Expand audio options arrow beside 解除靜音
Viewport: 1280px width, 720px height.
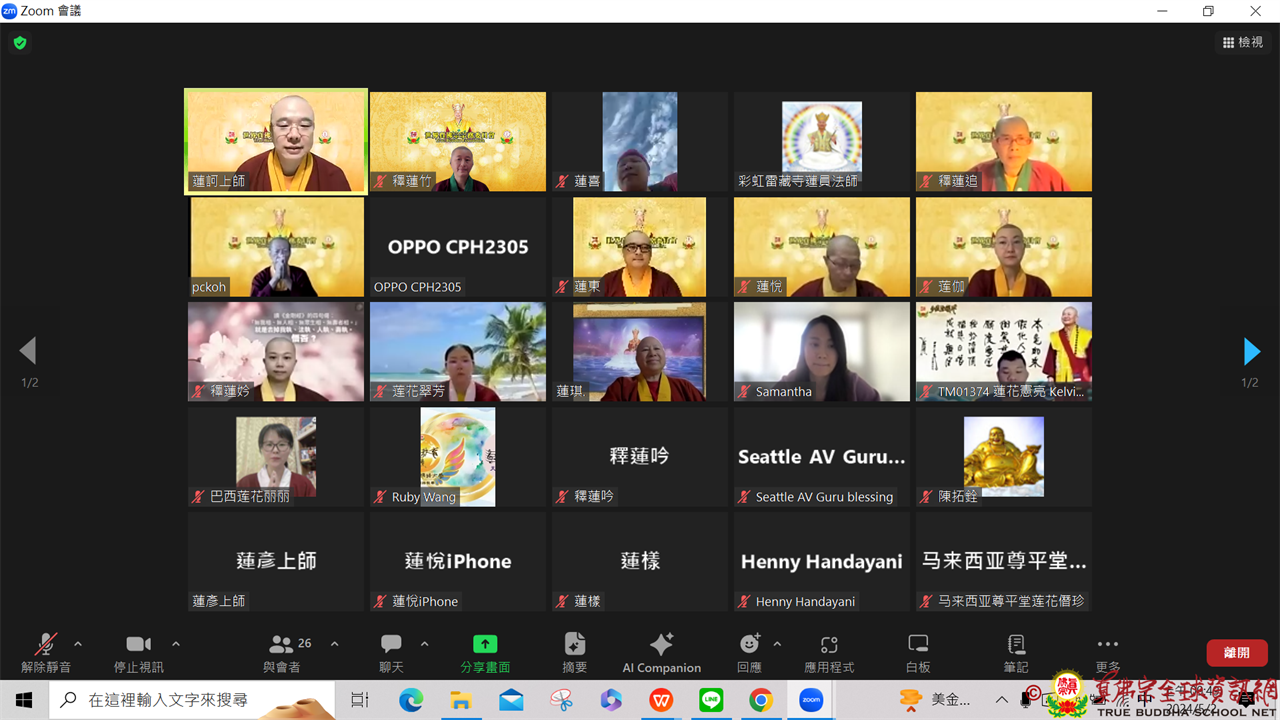(78, 644)
